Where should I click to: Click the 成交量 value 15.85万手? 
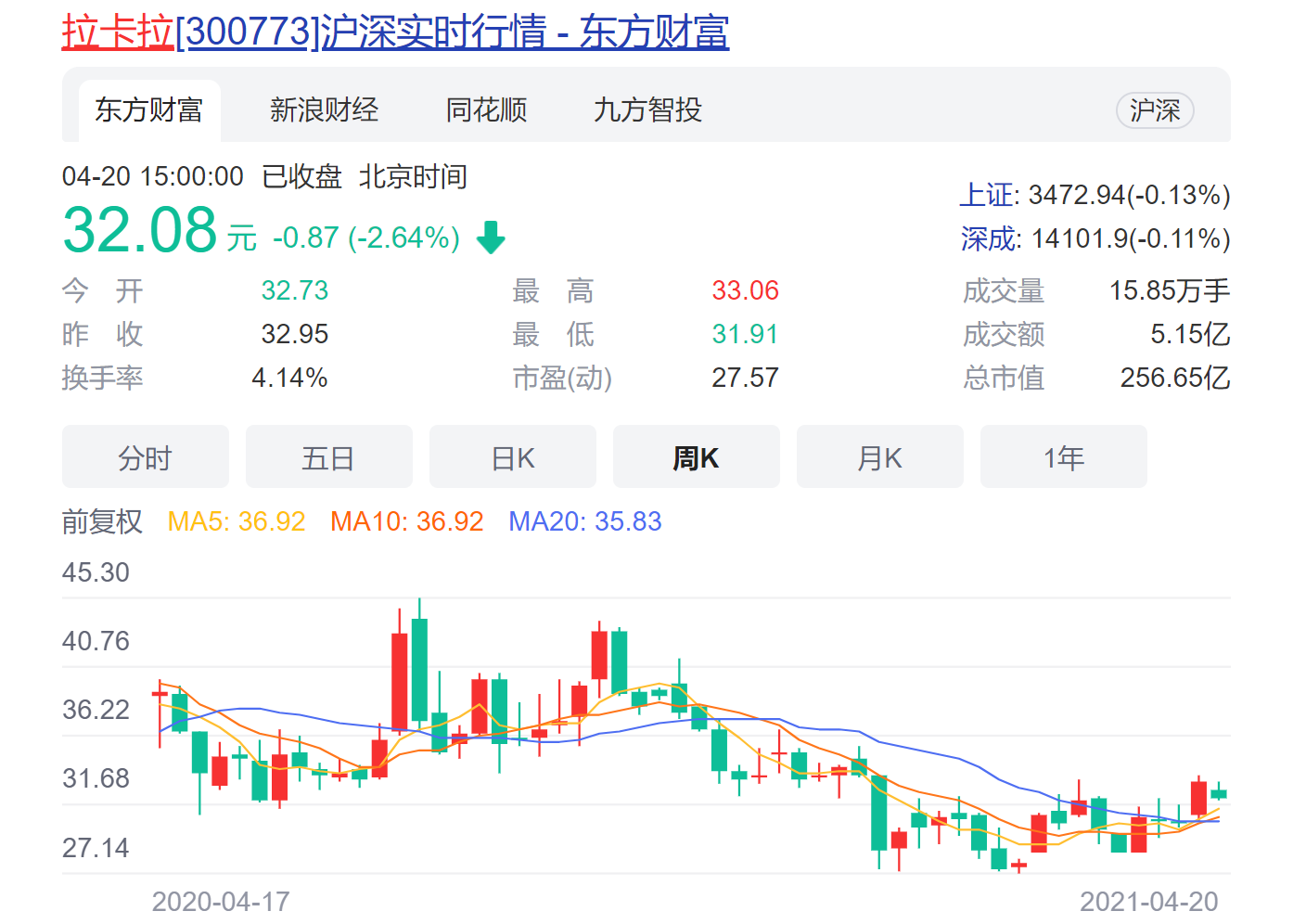pyautogui.click(x=1170, y=290)
